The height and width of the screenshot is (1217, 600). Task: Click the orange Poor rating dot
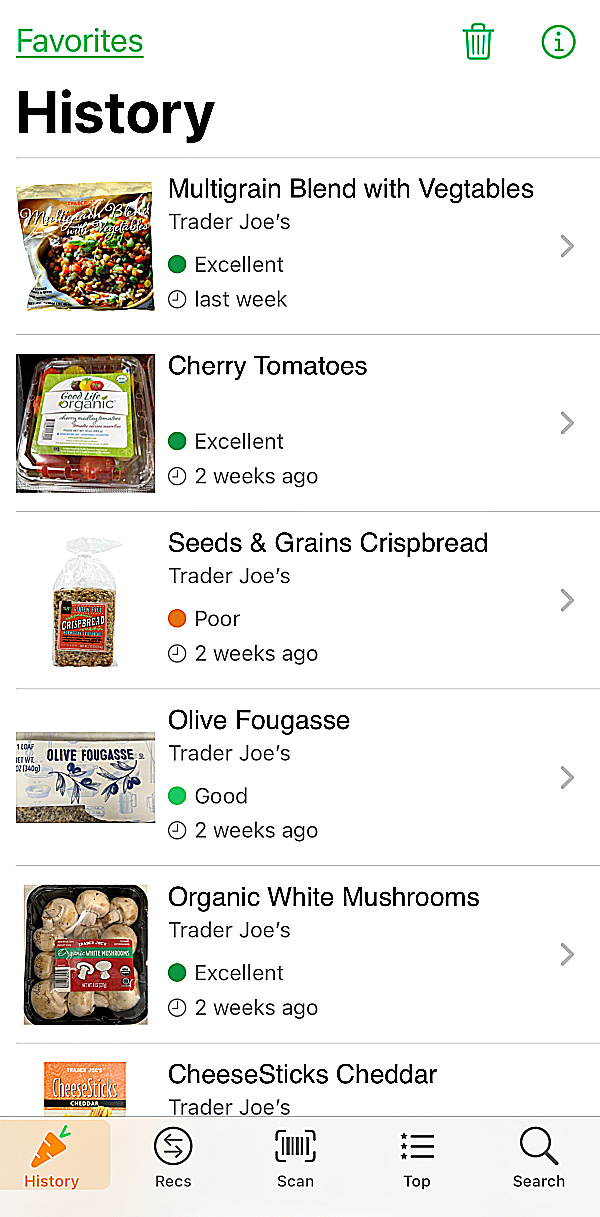[177, 619]
